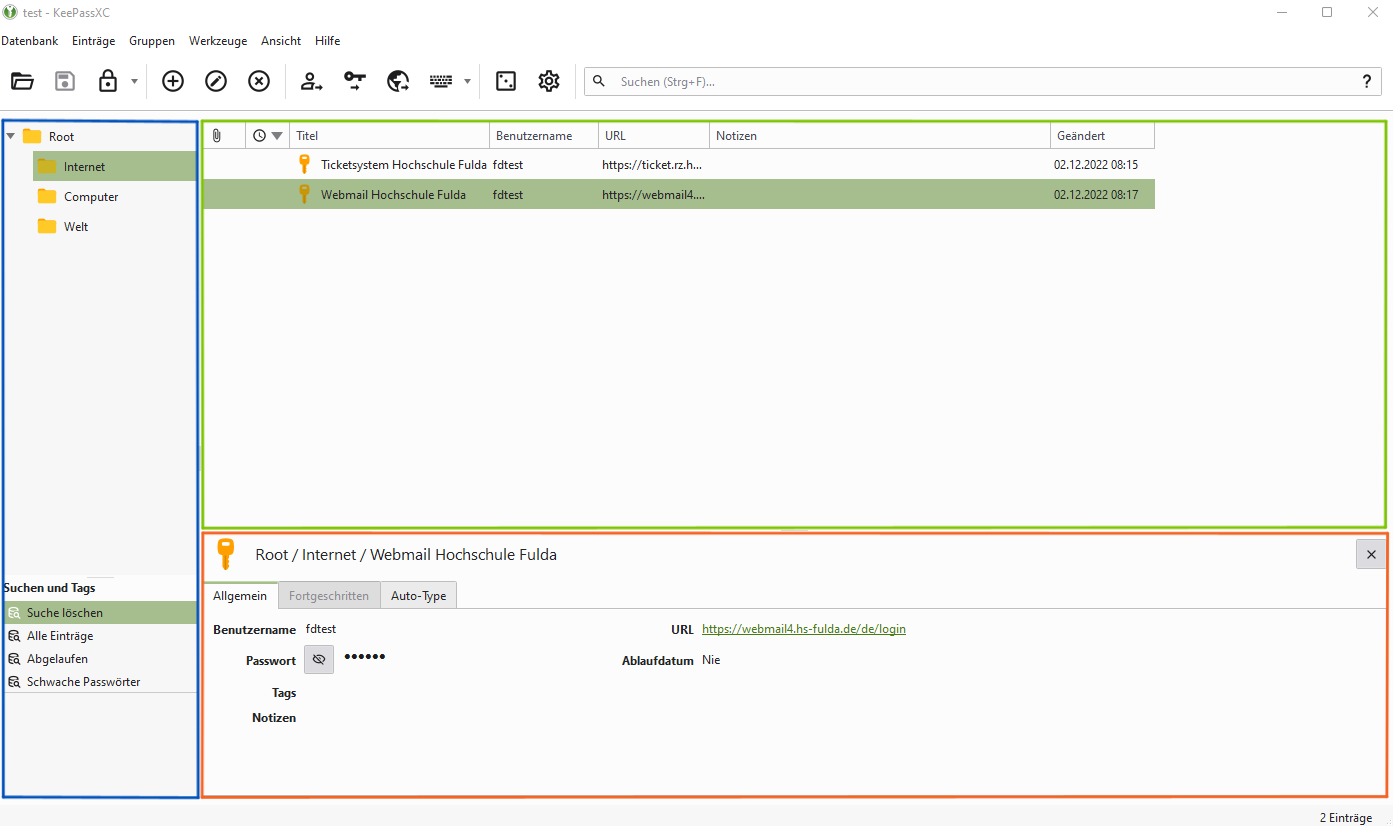Copy password to clipboard key icon
This screenshot has height=826, width=1393.
[x=355, y=82]
